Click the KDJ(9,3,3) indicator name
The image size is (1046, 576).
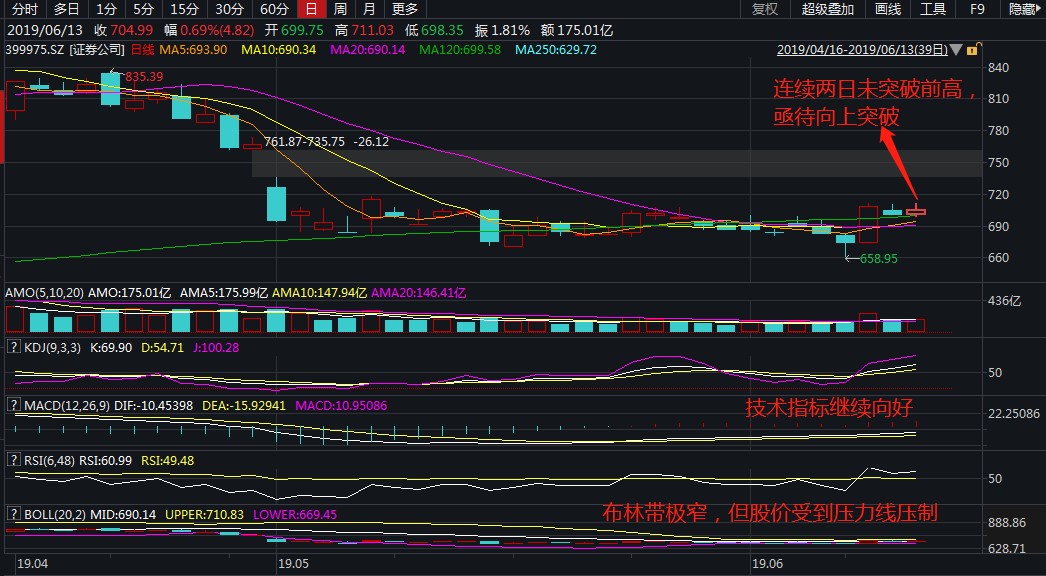click(x=52, y=347)
